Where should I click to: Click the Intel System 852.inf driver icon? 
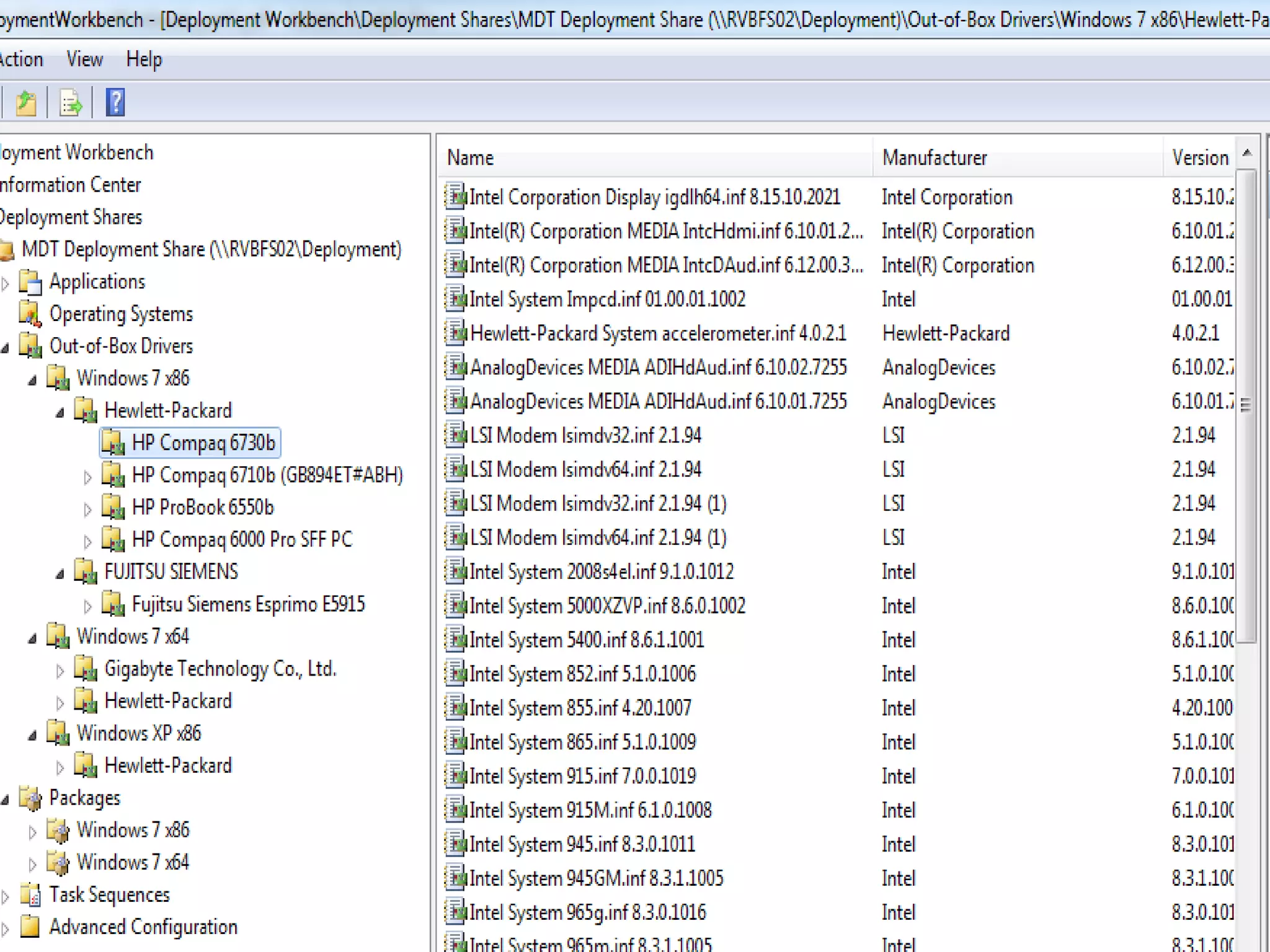456,674
